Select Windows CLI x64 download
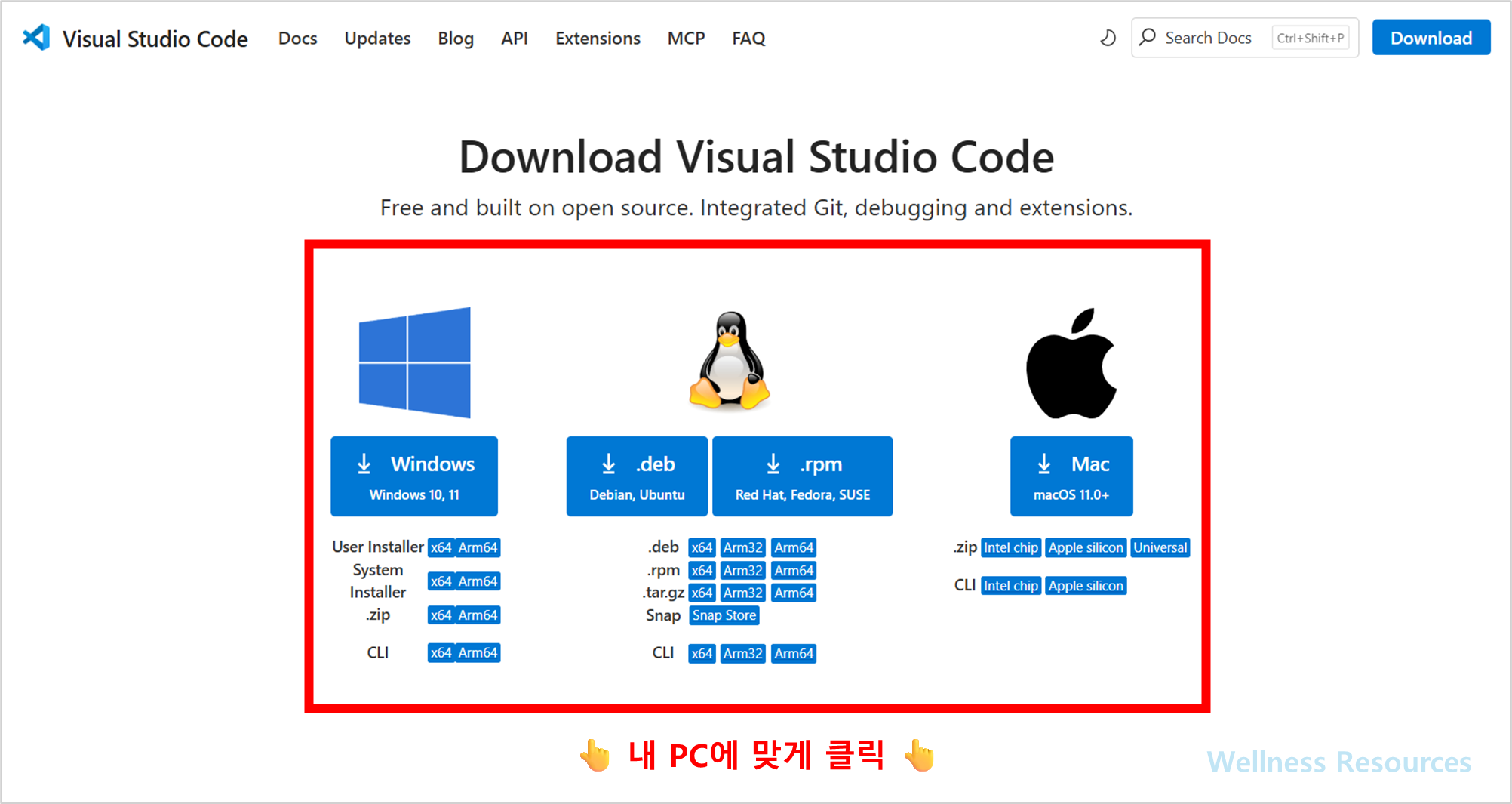Viewport: 1512px width, 804px height. tap(441, 652)
